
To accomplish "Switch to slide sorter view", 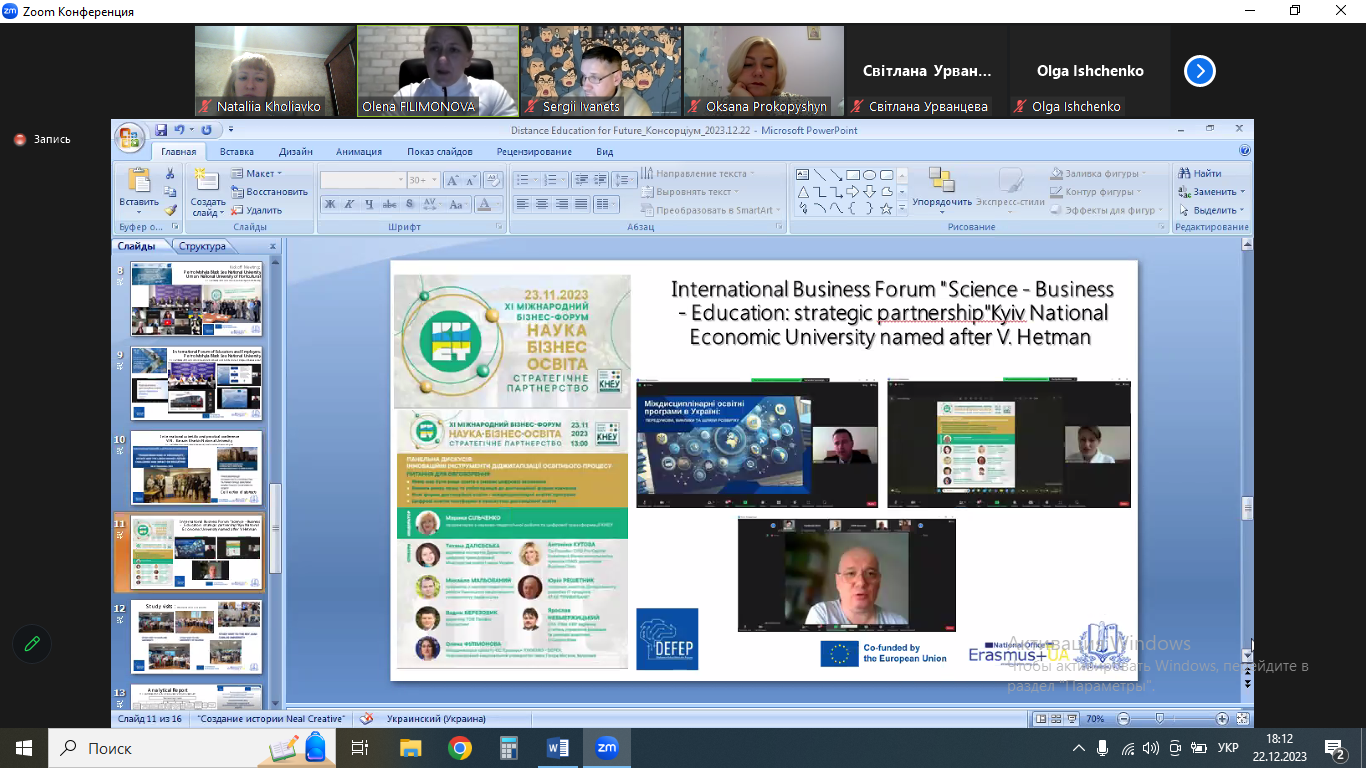I will click(1055, 718).
